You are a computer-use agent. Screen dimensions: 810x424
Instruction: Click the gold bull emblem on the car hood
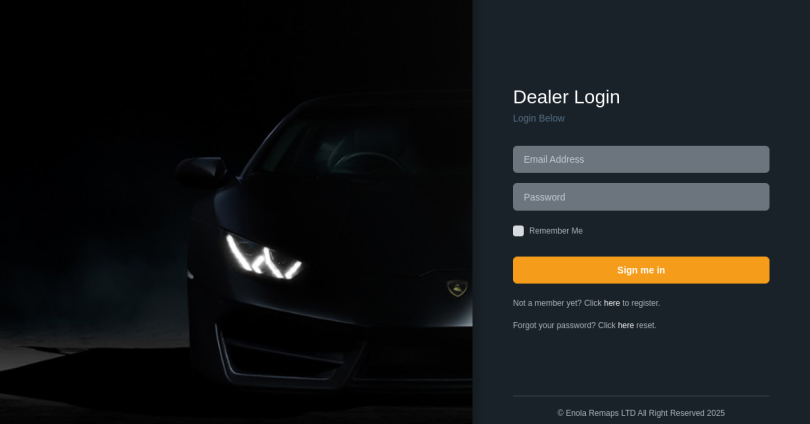(457, 288)
